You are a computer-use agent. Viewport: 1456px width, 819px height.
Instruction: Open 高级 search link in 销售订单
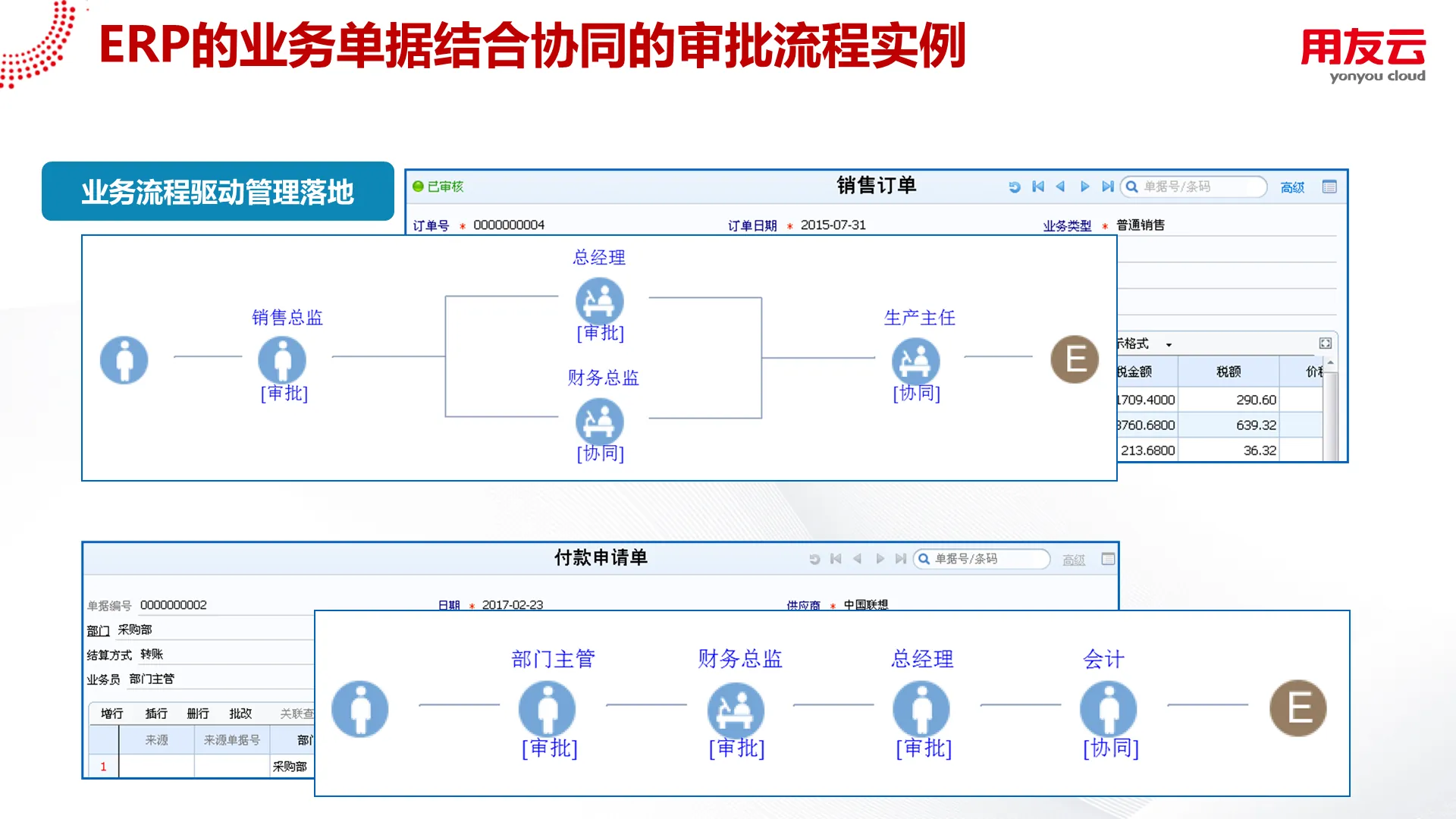pyautogui.click(x=1292, y=187)
